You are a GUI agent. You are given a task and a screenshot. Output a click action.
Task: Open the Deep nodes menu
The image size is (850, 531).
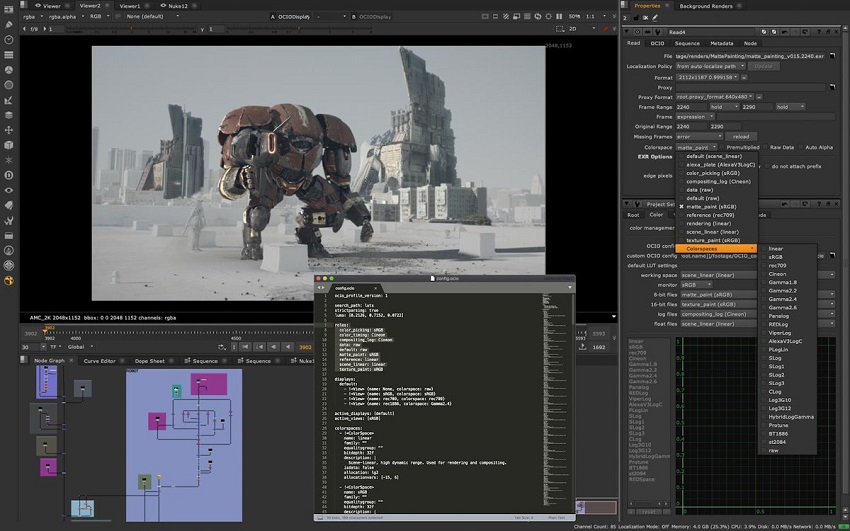[9, 175]
